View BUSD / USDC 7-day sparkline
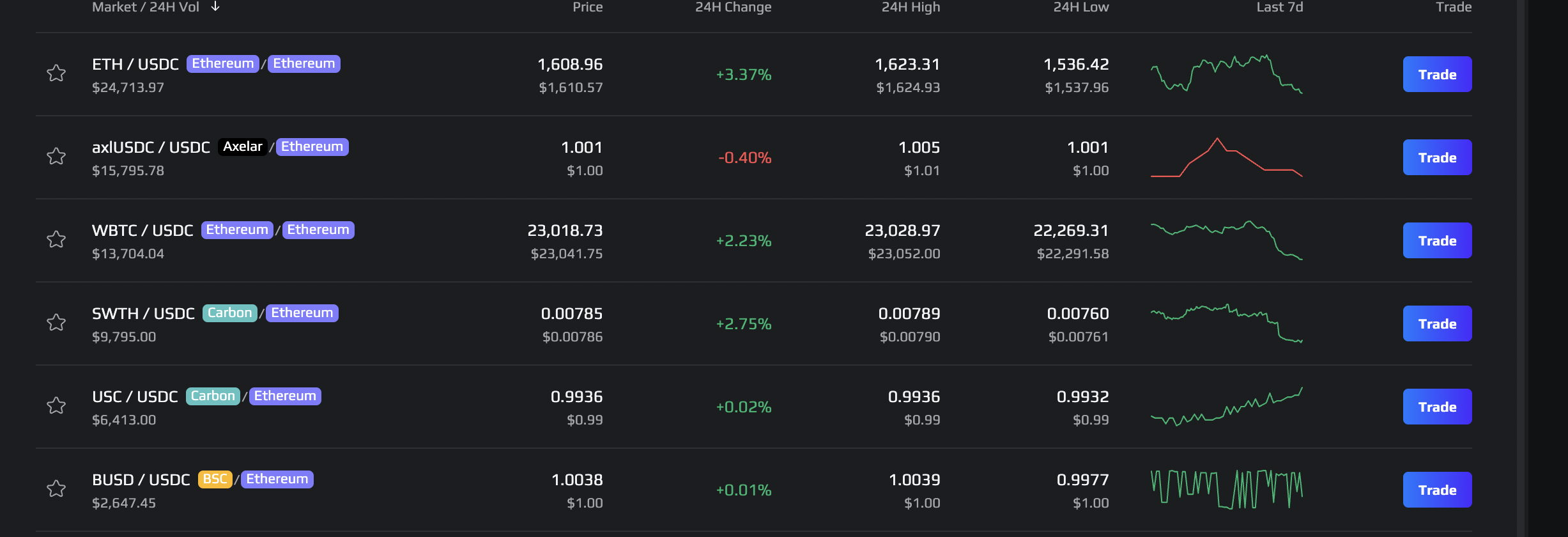The width and height of the screenshot is (1568, 537). point(1227,490)
